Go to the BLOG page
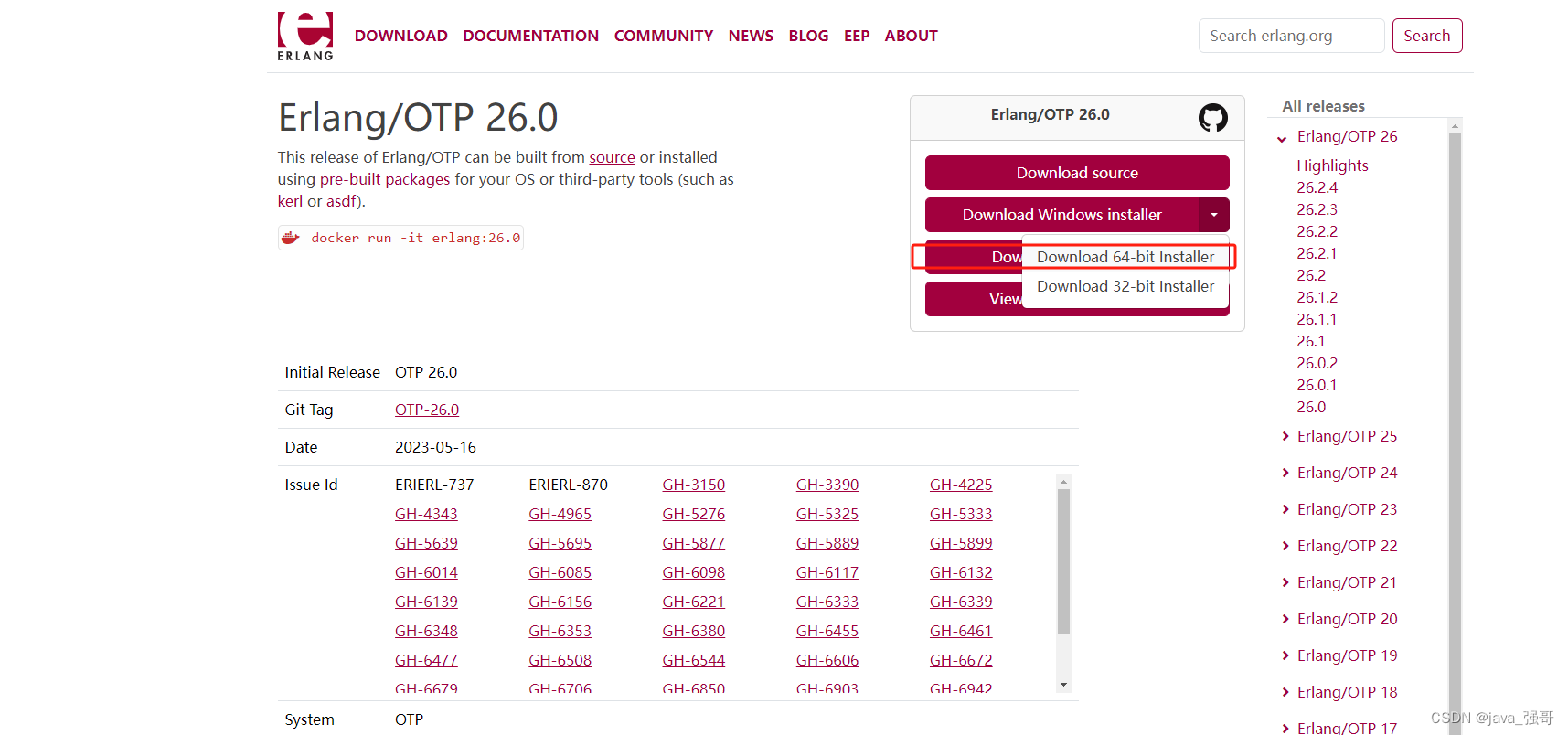 pos(808,36)
